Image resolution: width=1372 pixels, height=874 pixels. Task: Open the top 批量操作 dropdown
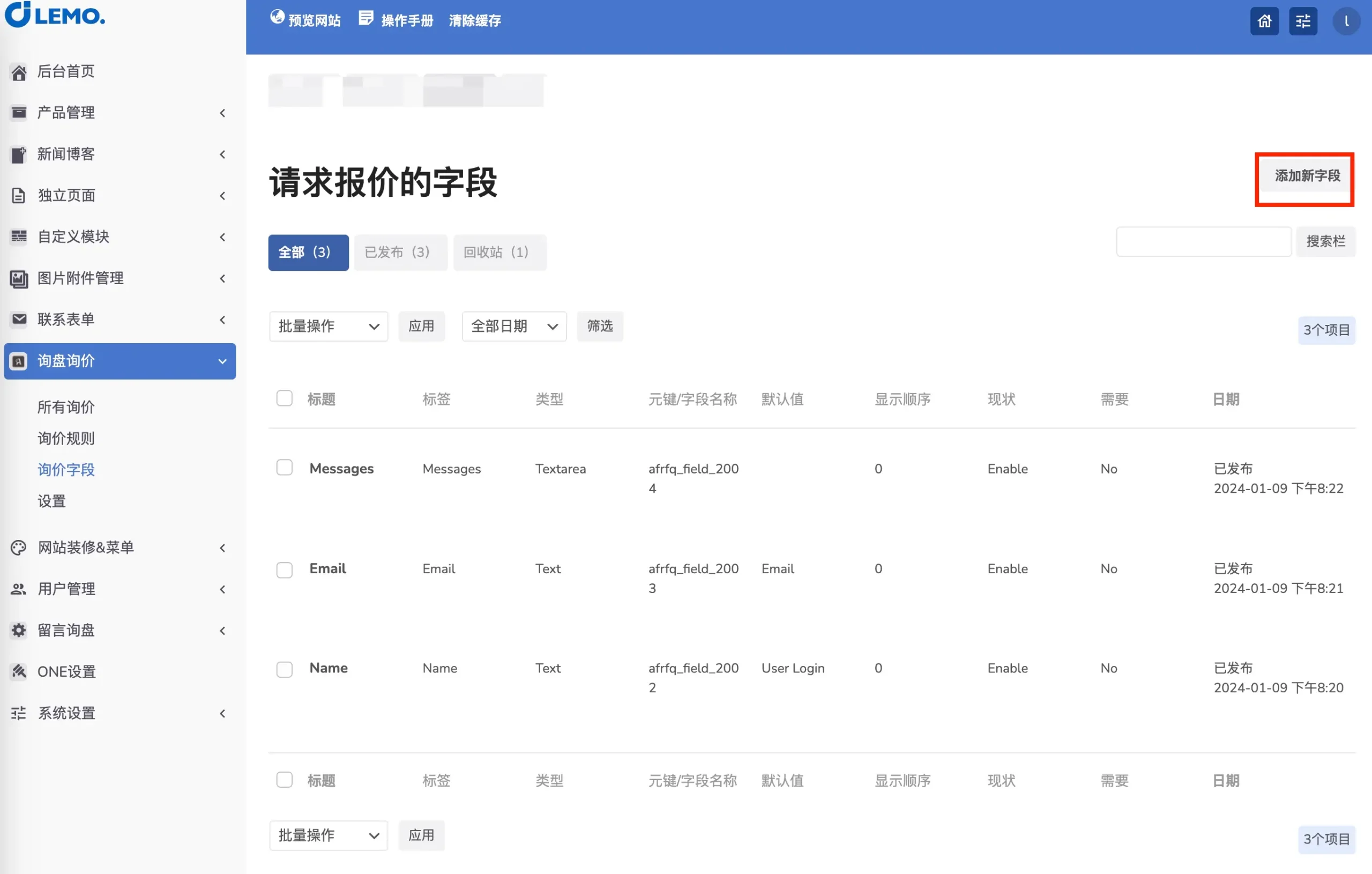point(328,326)
